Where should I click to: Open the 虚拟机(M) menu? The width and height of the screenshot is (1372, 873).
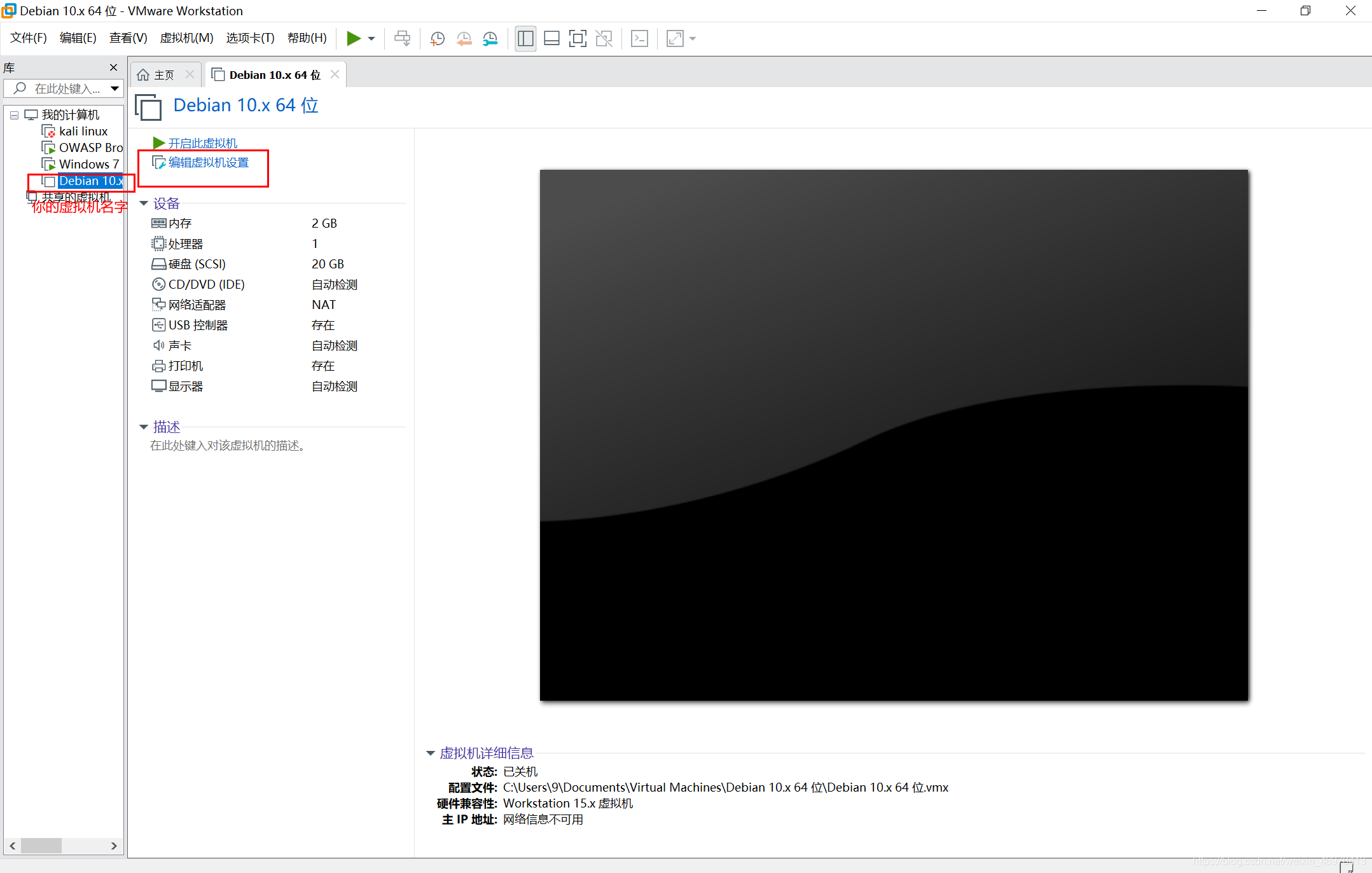pos(186,38)
